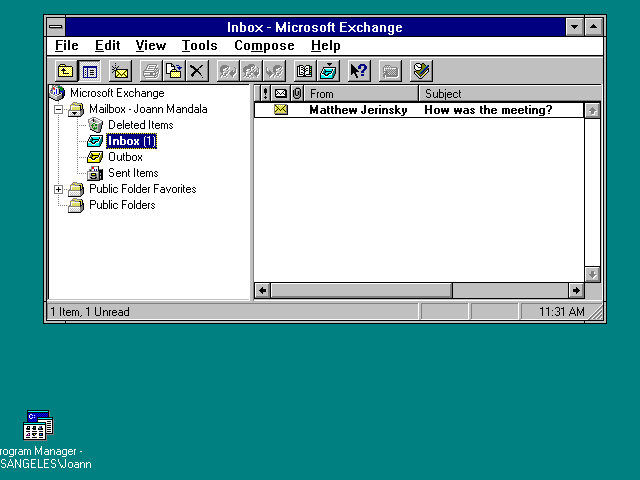The width and height of the screenshot is (640, 480).
Task: Sort by the envelope Item Type column header
Action: click(281, 93)
